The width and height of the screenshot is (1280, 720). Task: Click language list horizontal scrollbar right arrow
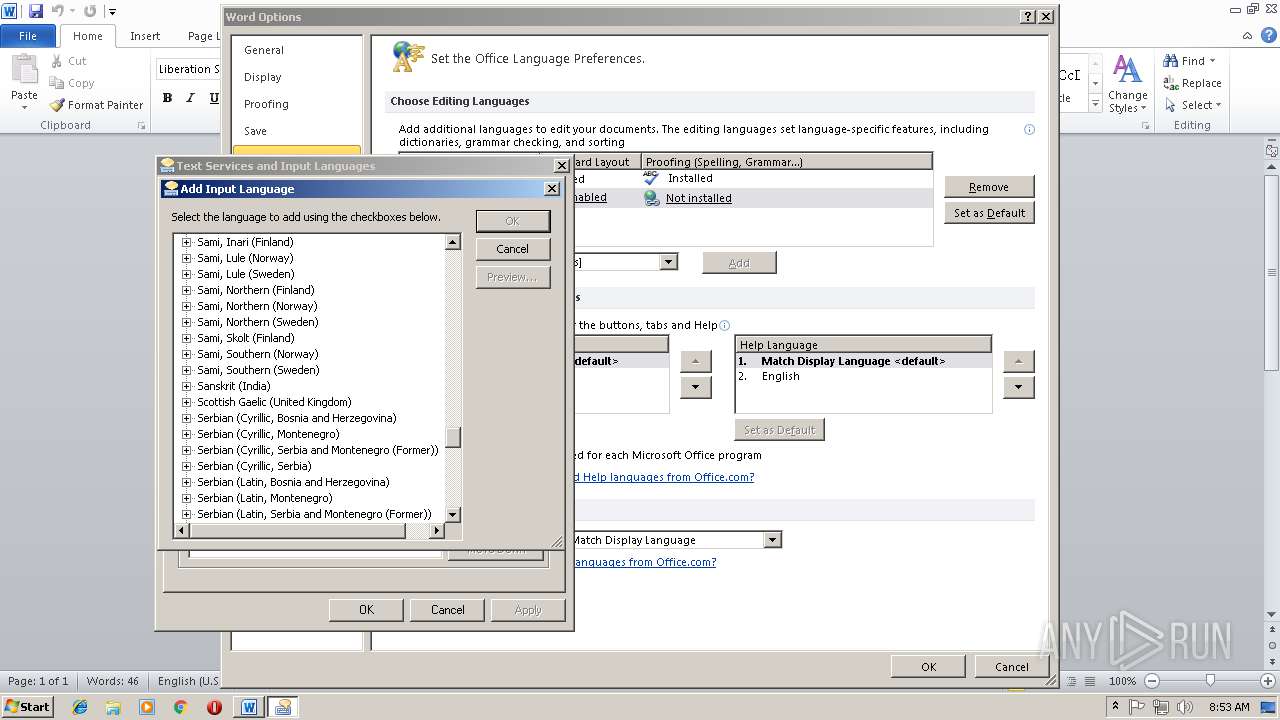point(436,530)
